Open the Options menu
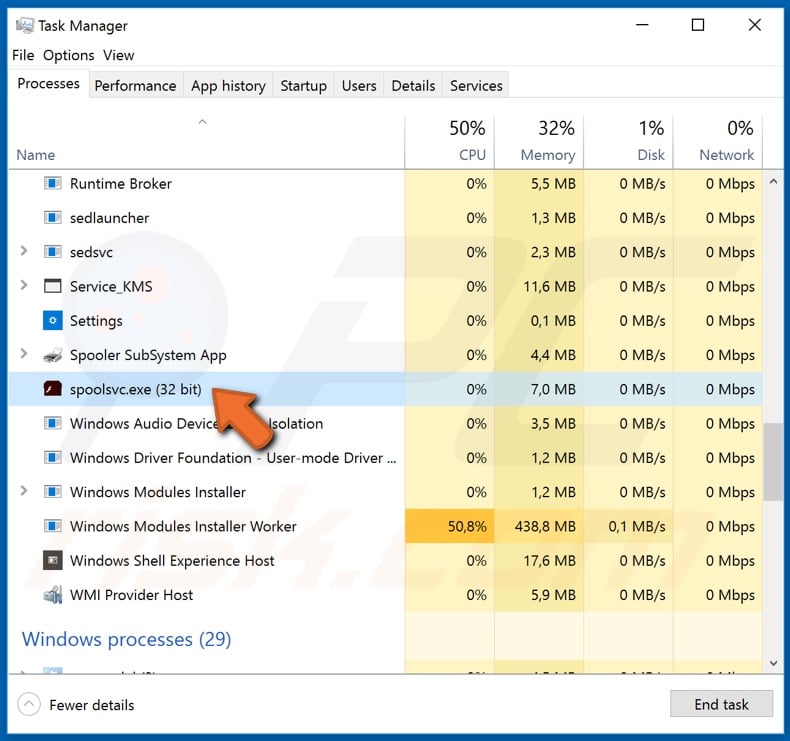The image size is (790, 741). click(x=69, y=55)
